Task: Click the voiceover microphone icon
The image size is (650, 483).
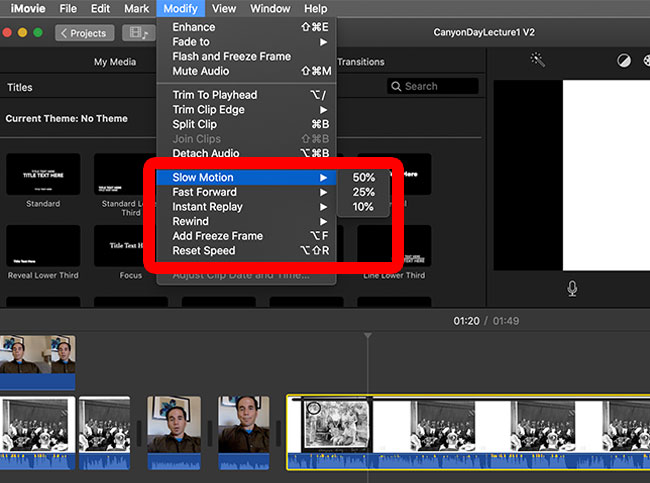Action: point(572,289)
